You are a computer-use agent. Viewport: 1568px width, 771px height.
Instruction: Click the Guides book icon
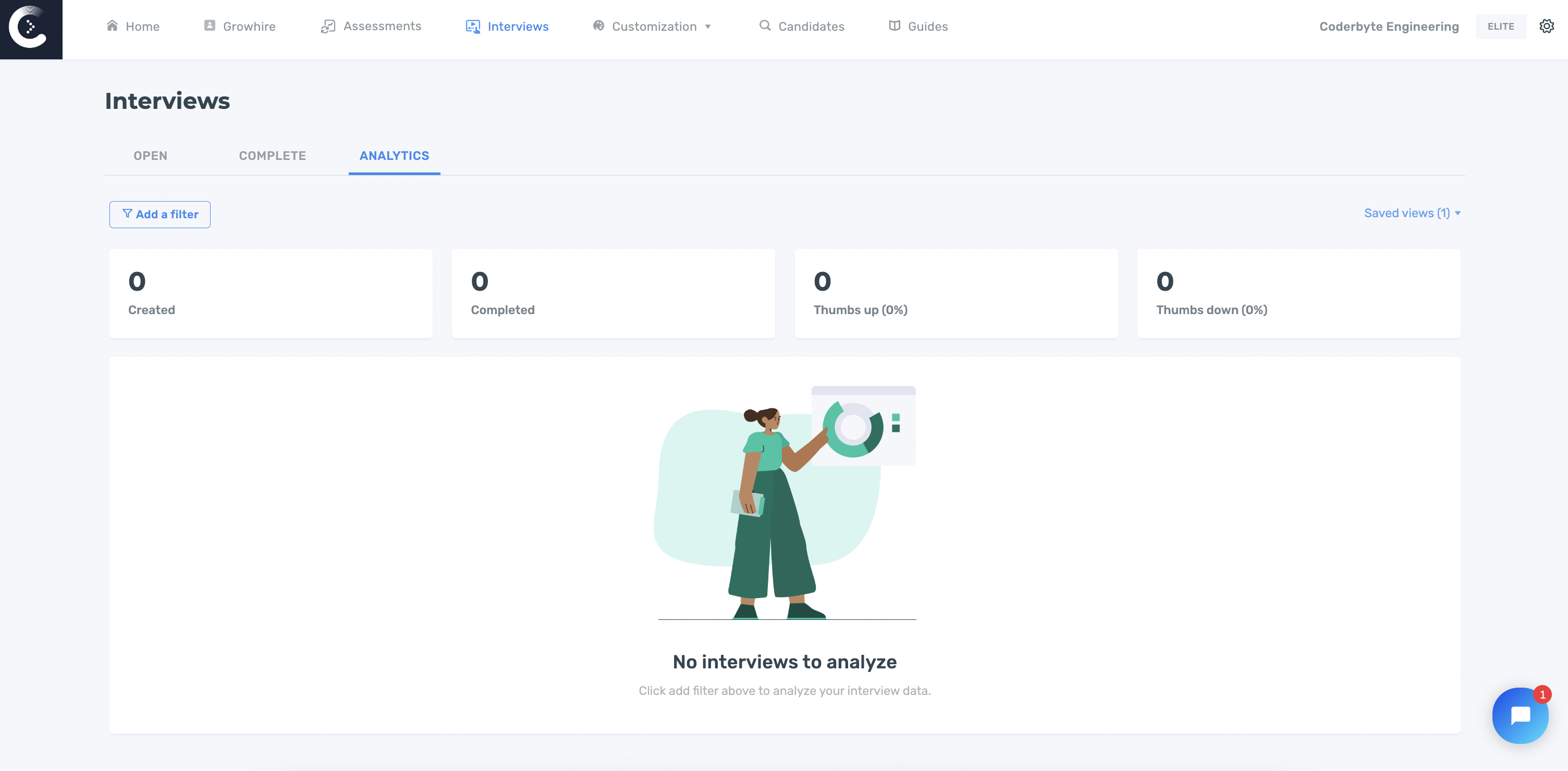(894, 26)
